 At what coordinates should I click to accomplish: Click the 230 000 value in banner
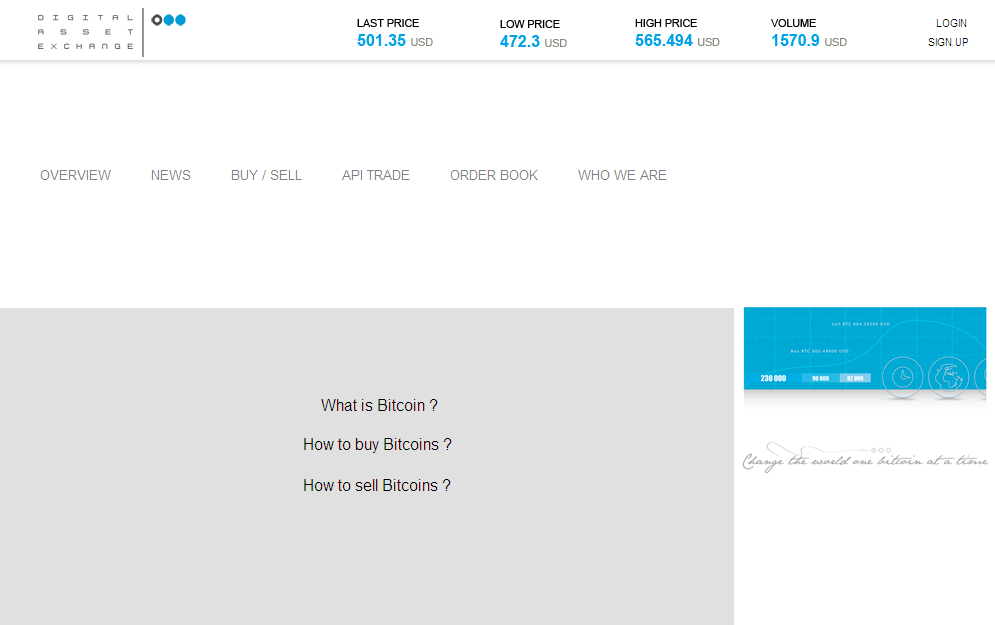[773, 378]
